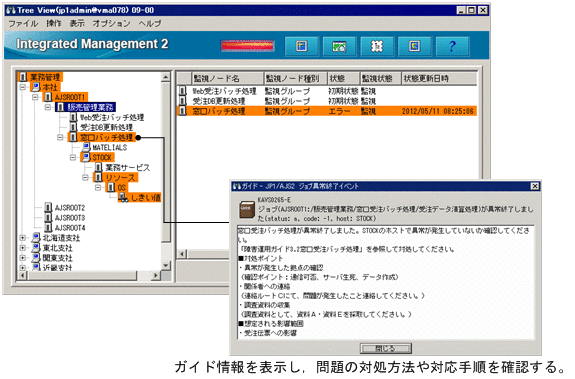Collapse the リソース tree node
The width and height of the screenshot is (575, 379).
pyautogui.click(x=85, y=178)
